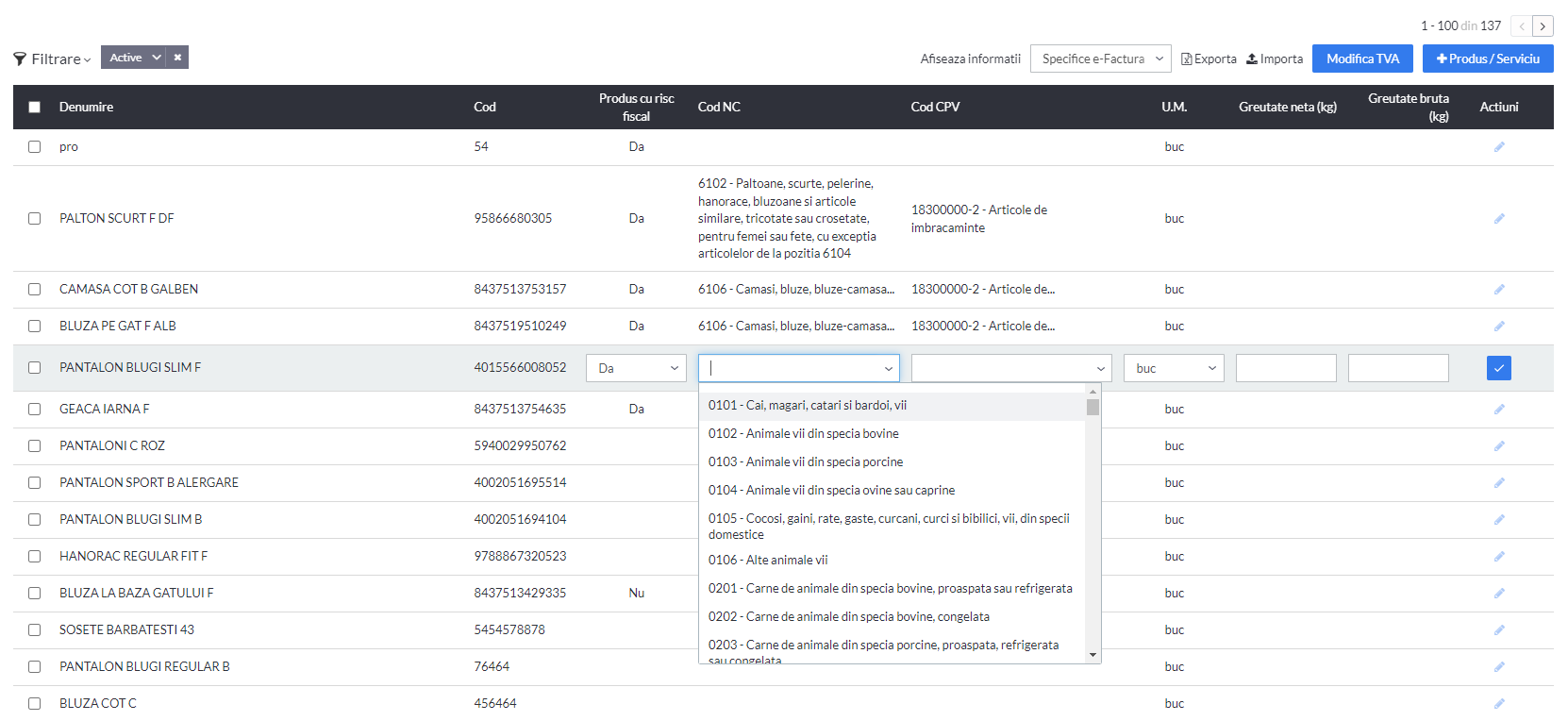
Task: Click the 'Afiseaza informatii' label
Action: point(971,59)
